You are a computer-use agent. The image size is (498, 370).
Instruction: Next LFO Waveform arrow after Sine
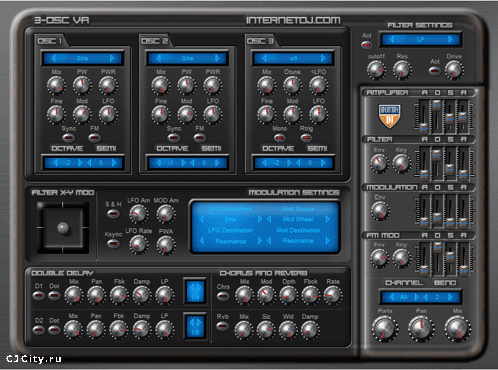260,219
